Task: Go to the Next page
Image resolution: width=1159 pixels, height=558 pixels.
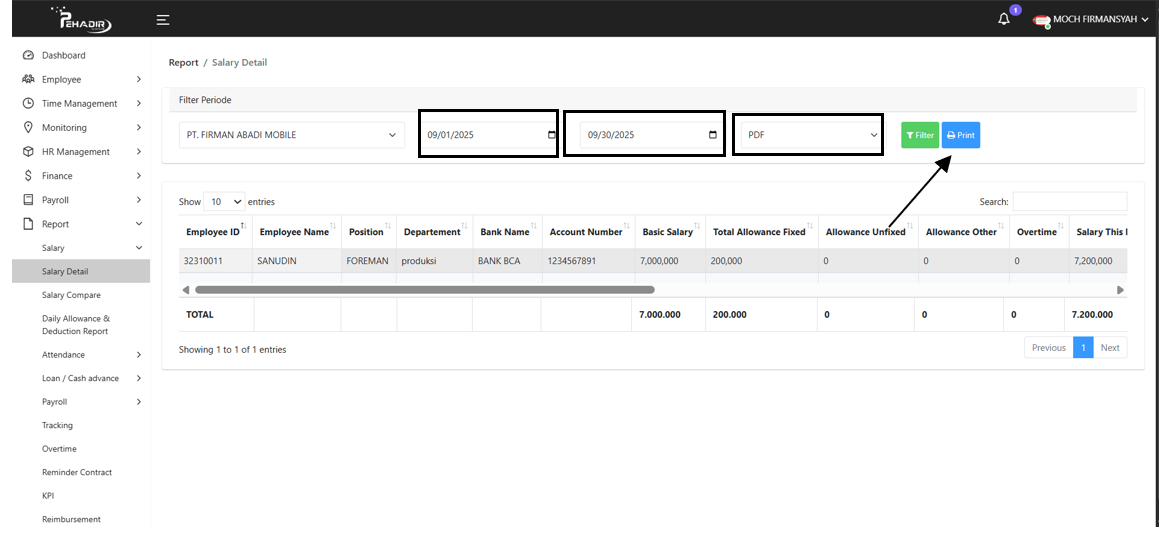Action: [1109, 348]
